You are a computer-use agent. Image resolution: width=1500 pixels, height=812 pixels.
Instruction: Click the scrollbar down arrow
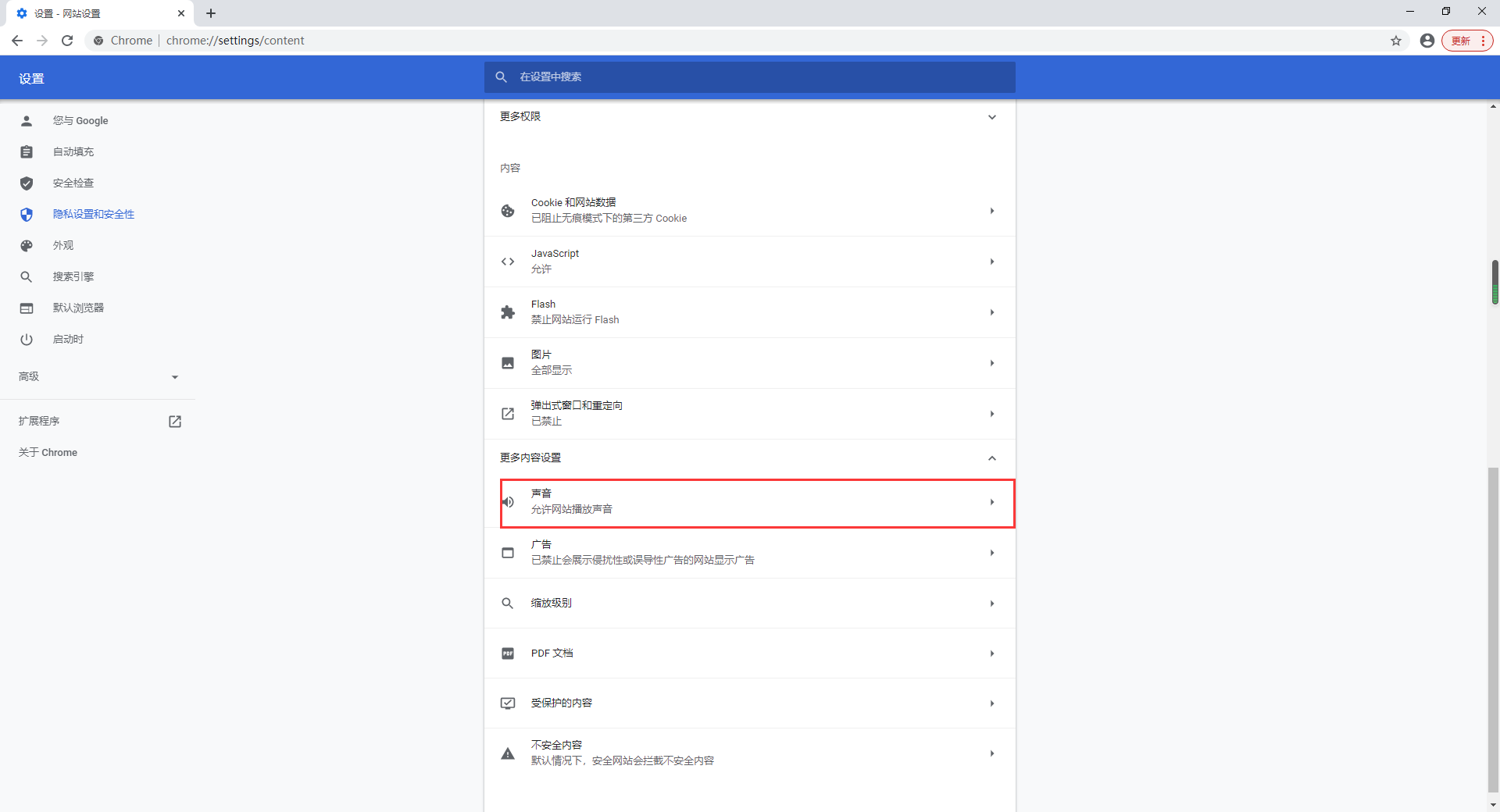[1494, 805]
